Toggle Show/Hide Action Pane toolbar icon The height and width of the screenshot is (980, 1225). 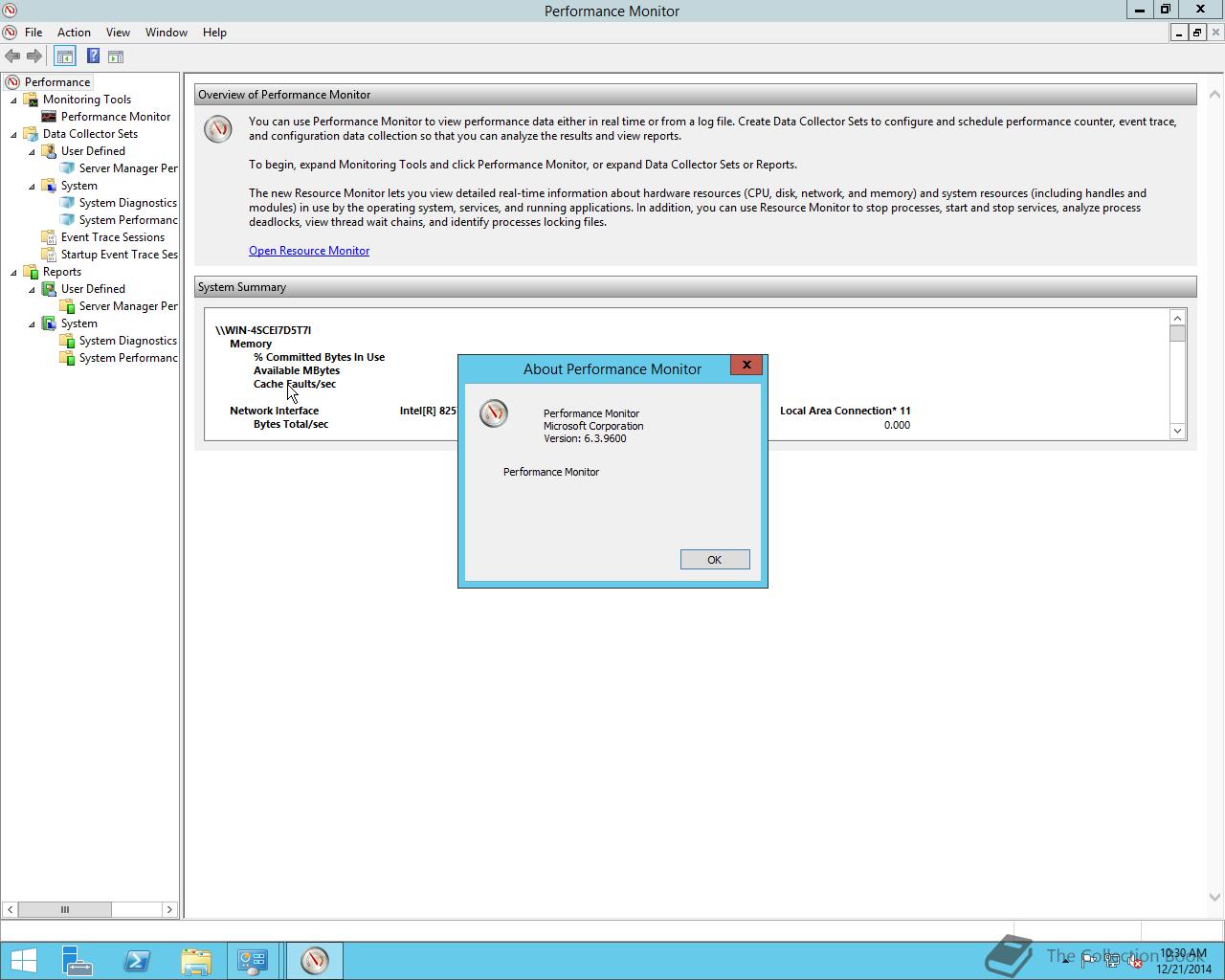116,56
